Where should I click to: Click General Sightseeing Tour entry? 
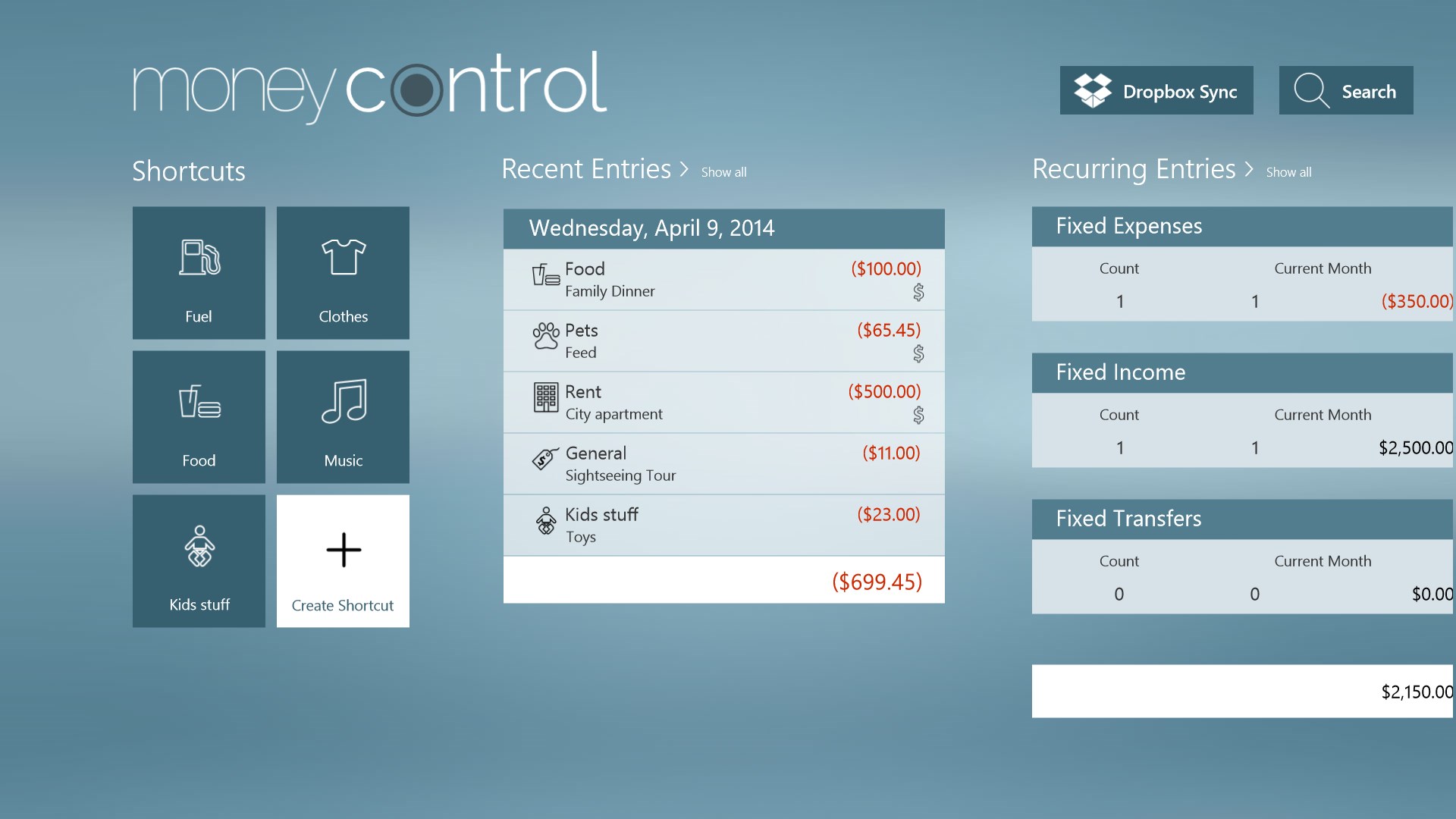tap(723, 463)
